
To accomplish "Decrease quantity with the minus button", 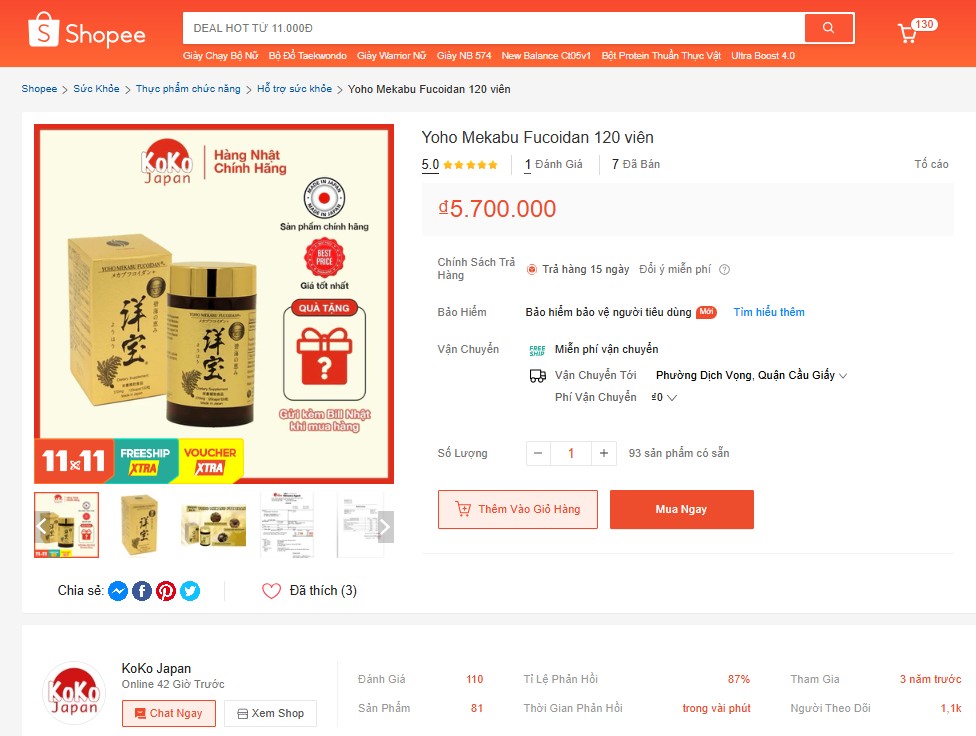I will coord(538,453).
